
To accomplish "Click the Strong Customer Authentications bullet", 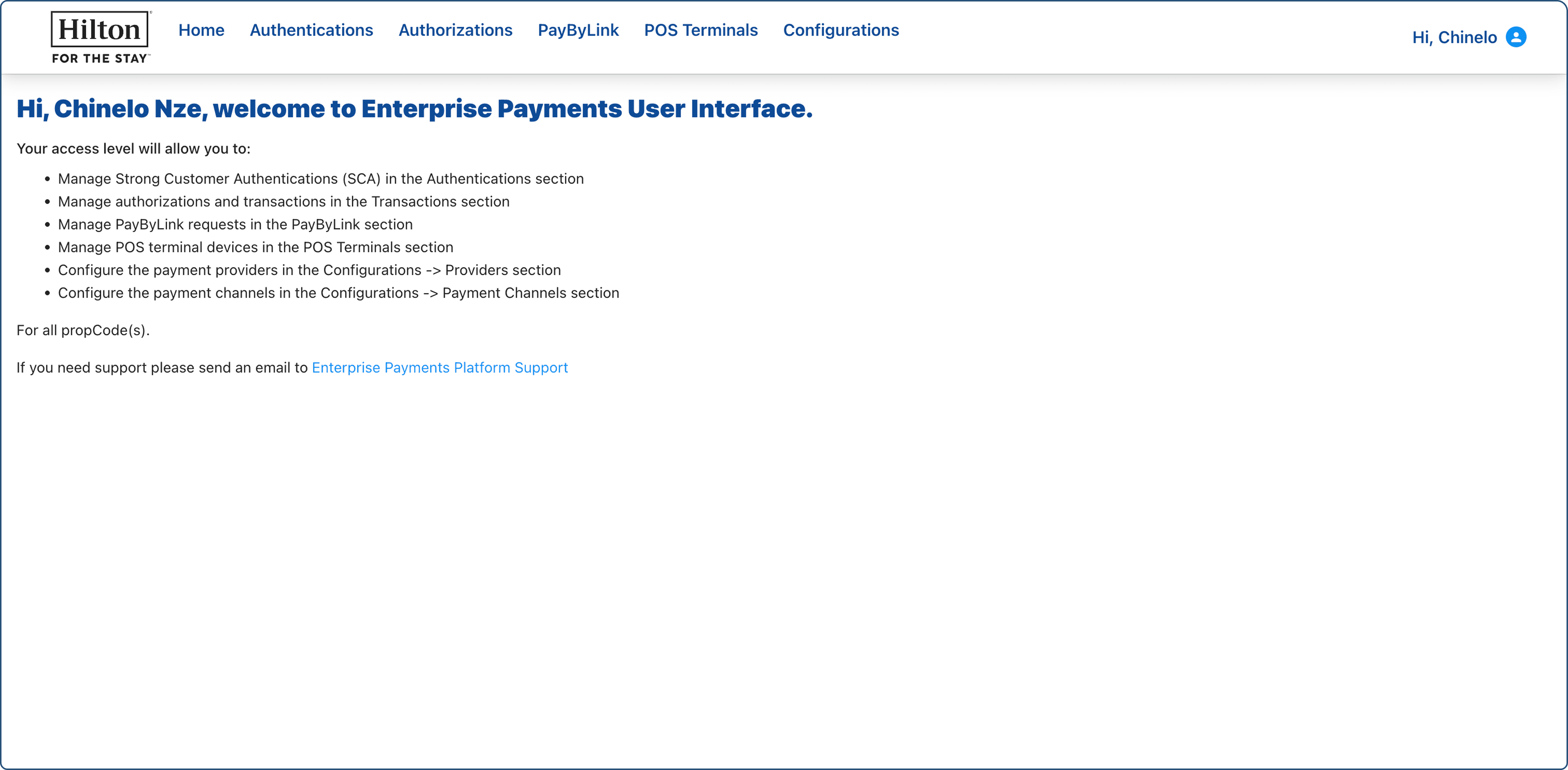I will [320, 178].
